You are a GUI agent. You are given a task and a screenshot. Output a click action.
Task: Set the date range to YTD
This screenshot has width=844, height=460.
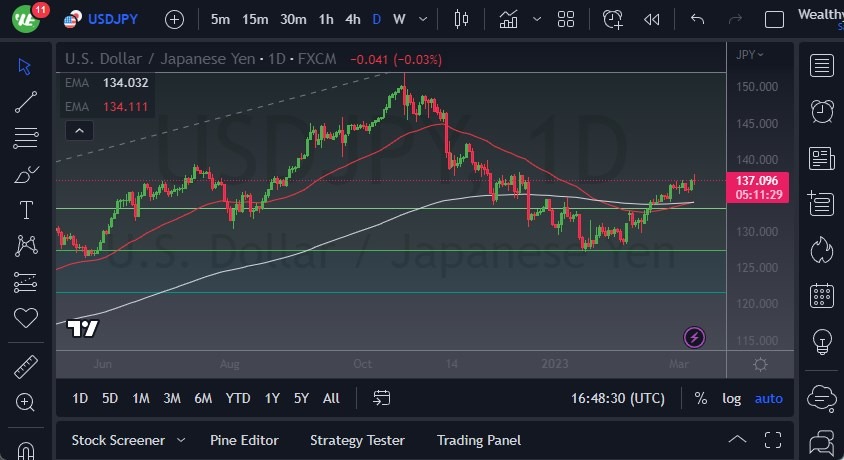pos(238,398)
